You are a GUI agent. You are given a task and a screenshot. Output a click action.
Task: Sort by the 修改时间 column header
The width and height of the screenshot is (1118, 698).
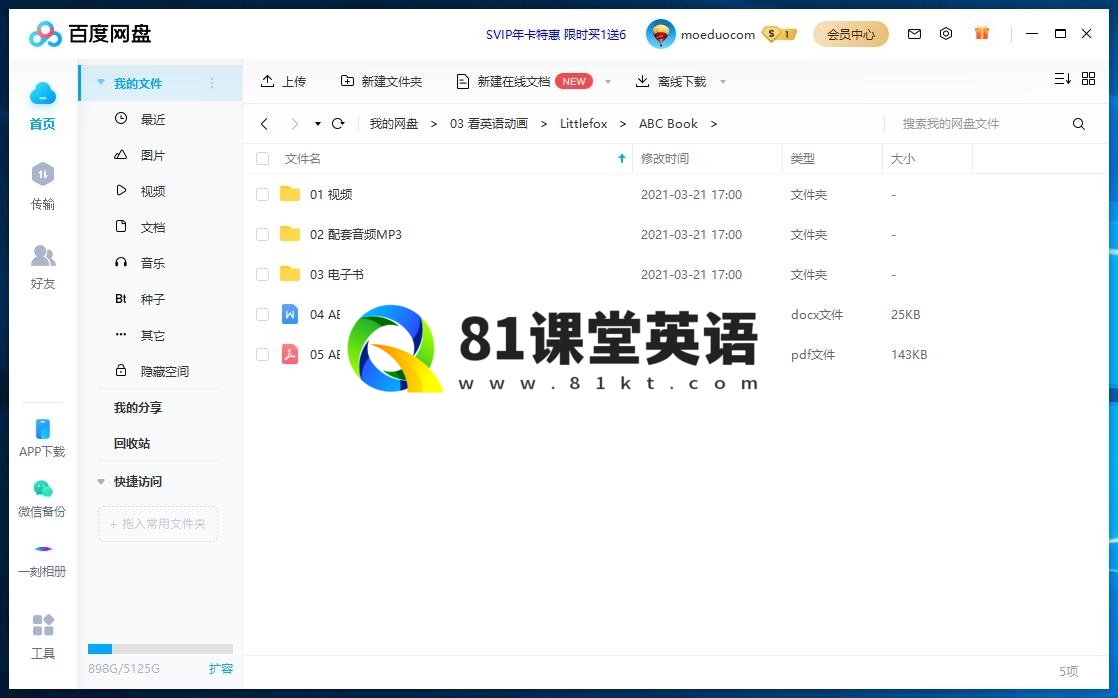tap(707, 158)
